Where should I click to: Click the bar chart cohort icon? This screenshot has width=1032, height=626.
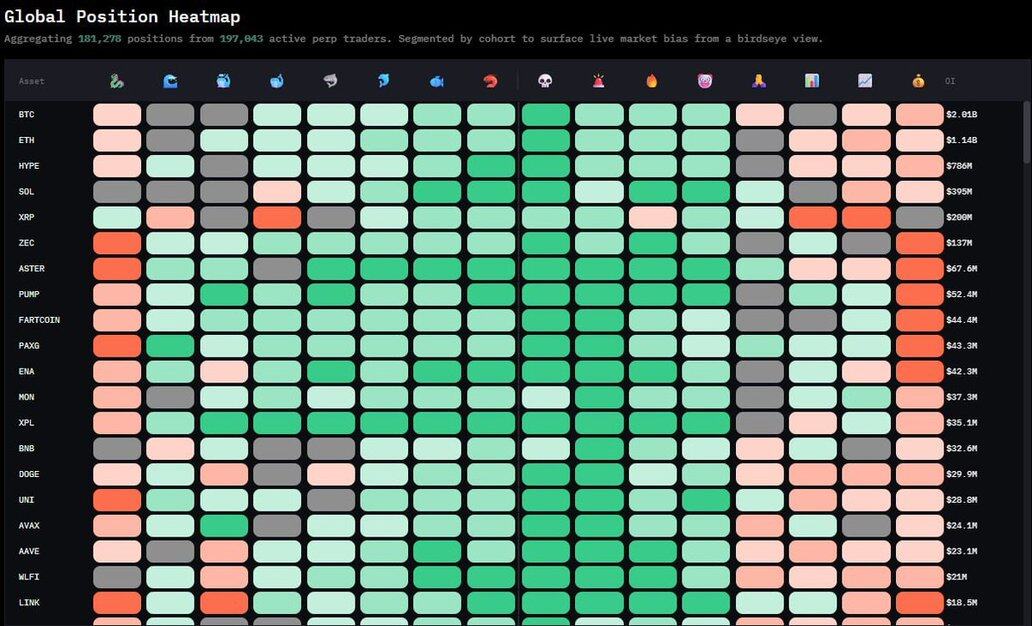pyautogui.click(x=812, y=81)
